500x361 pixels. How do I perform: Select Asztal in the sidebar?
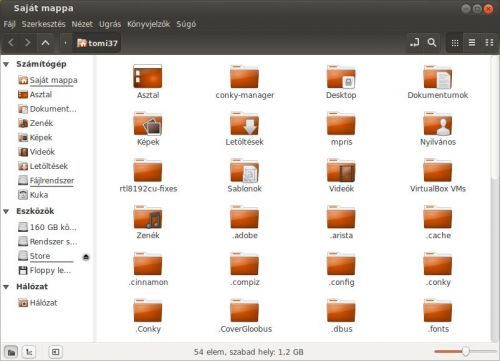coord(35,94)
